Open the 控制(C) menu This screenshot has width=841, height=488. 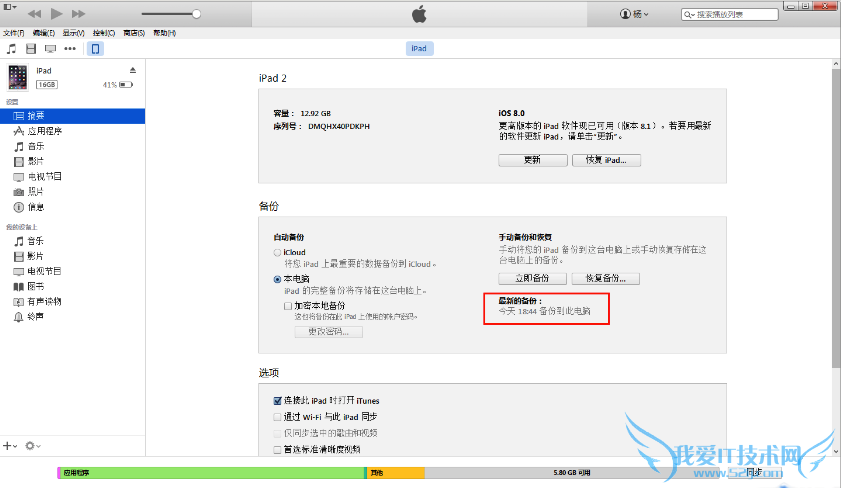coord(104,33)
